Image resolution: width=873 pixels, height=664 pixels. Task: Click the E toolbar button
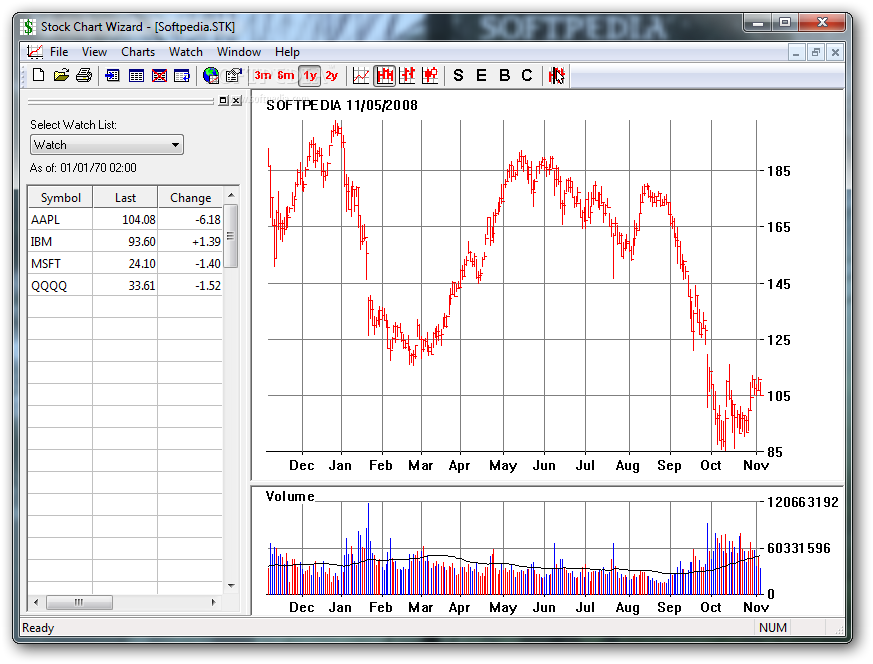click(481, 75)
